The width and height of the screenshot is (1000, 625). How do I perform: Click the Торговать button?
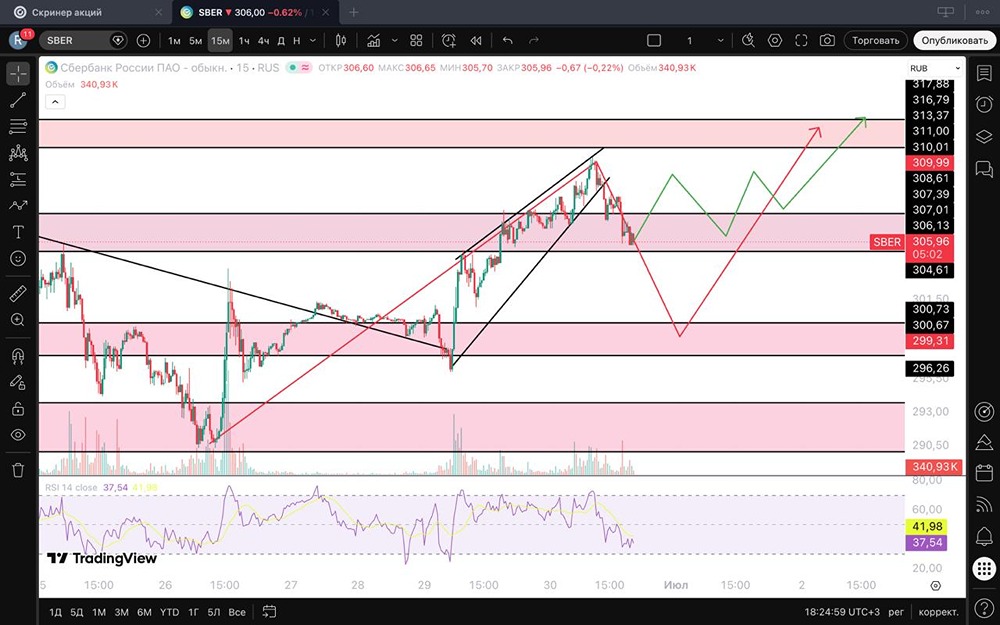(x=876, y=40)
